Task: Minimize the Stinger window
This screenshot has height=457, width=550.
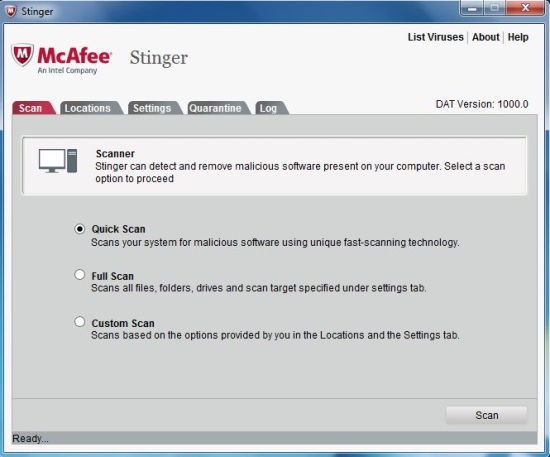Action: coord(472,8)
